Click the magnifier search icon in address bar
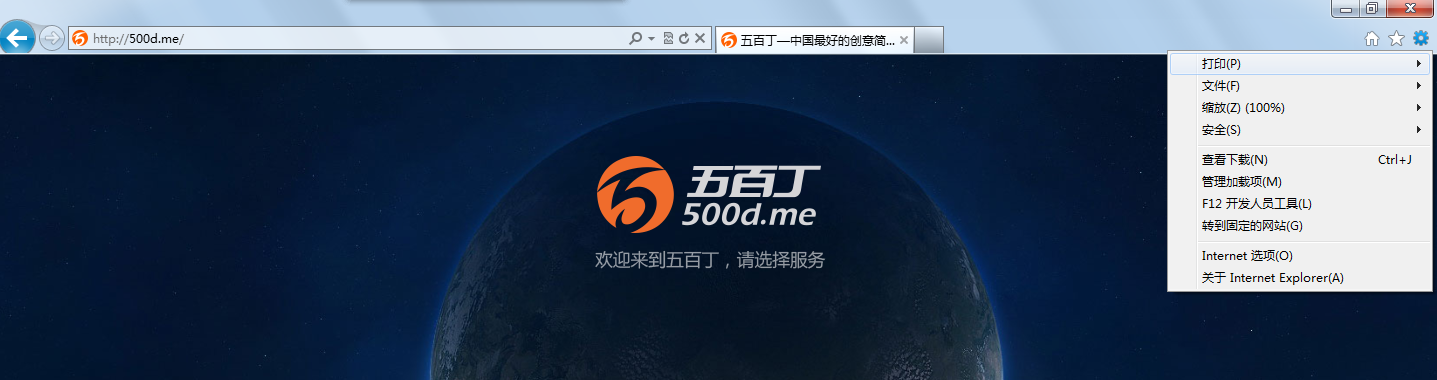 pos(635,39)
